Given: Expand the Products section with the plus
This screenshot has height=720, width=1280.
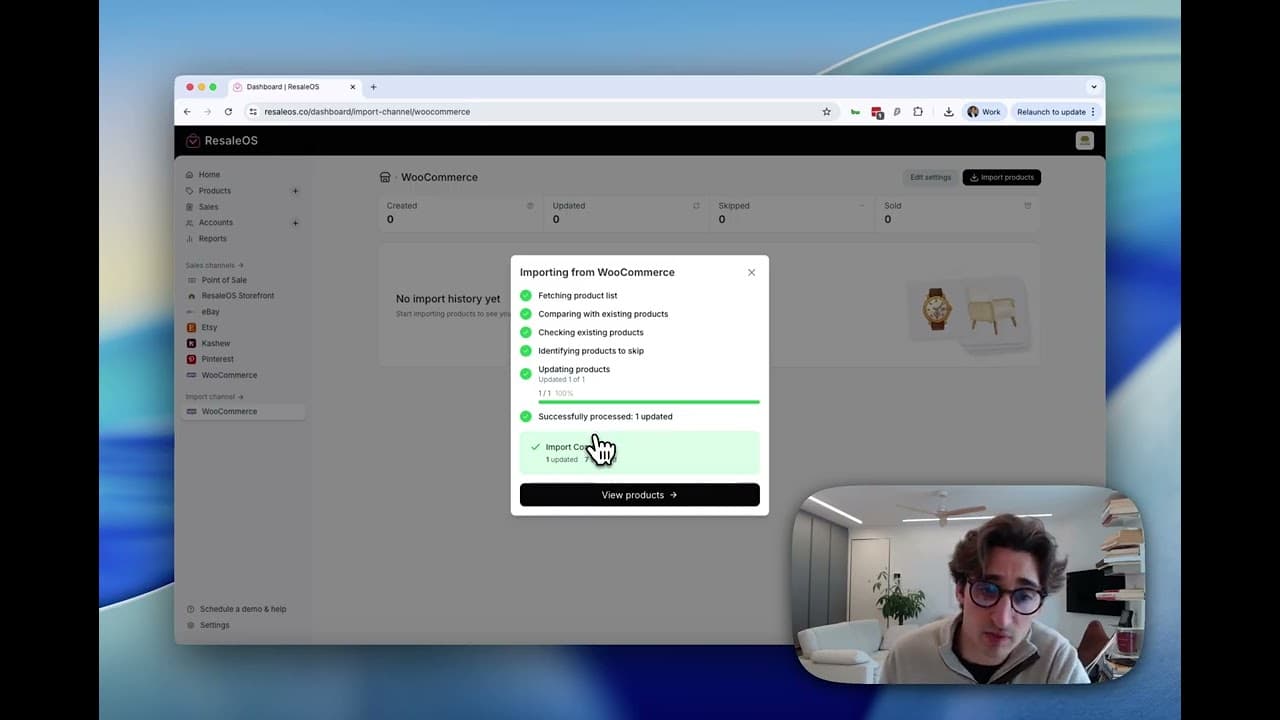Looking at the screenshot, I should [x=296, y=190].
